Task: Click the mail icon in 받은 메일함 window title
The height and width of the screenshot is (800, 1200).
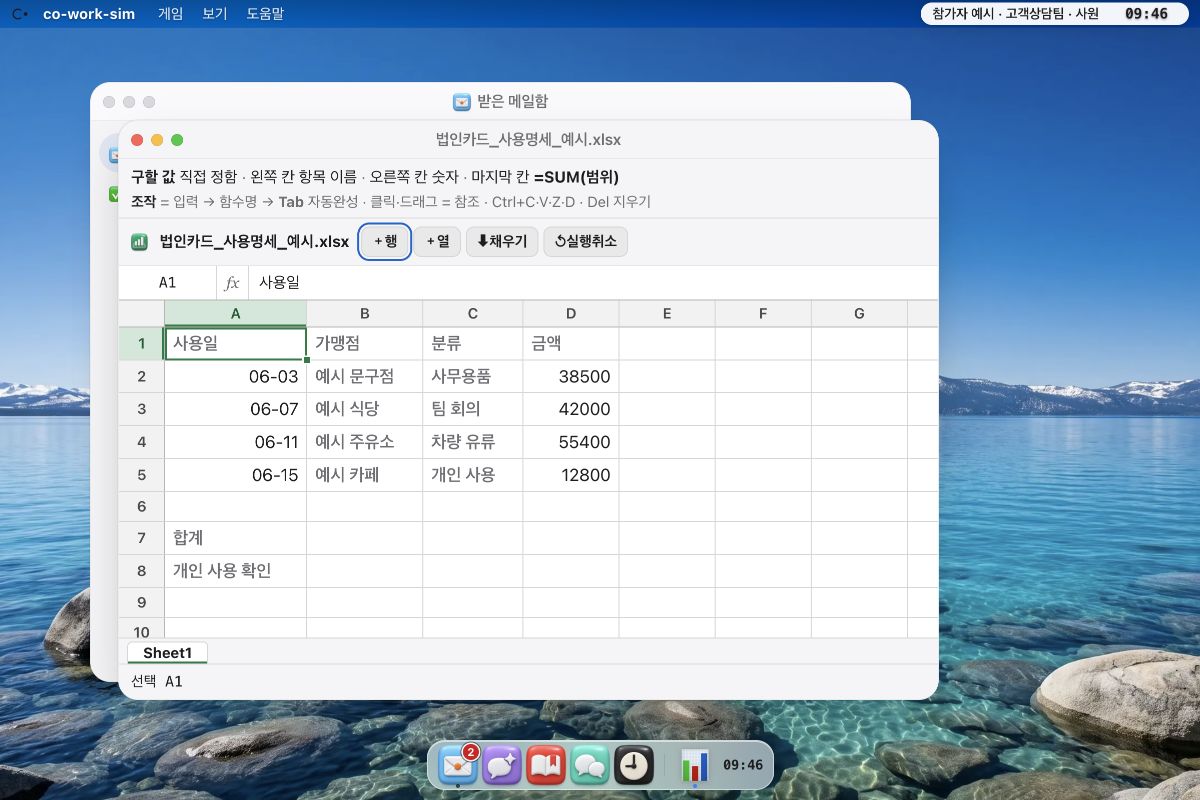Action: pos(462,101)
